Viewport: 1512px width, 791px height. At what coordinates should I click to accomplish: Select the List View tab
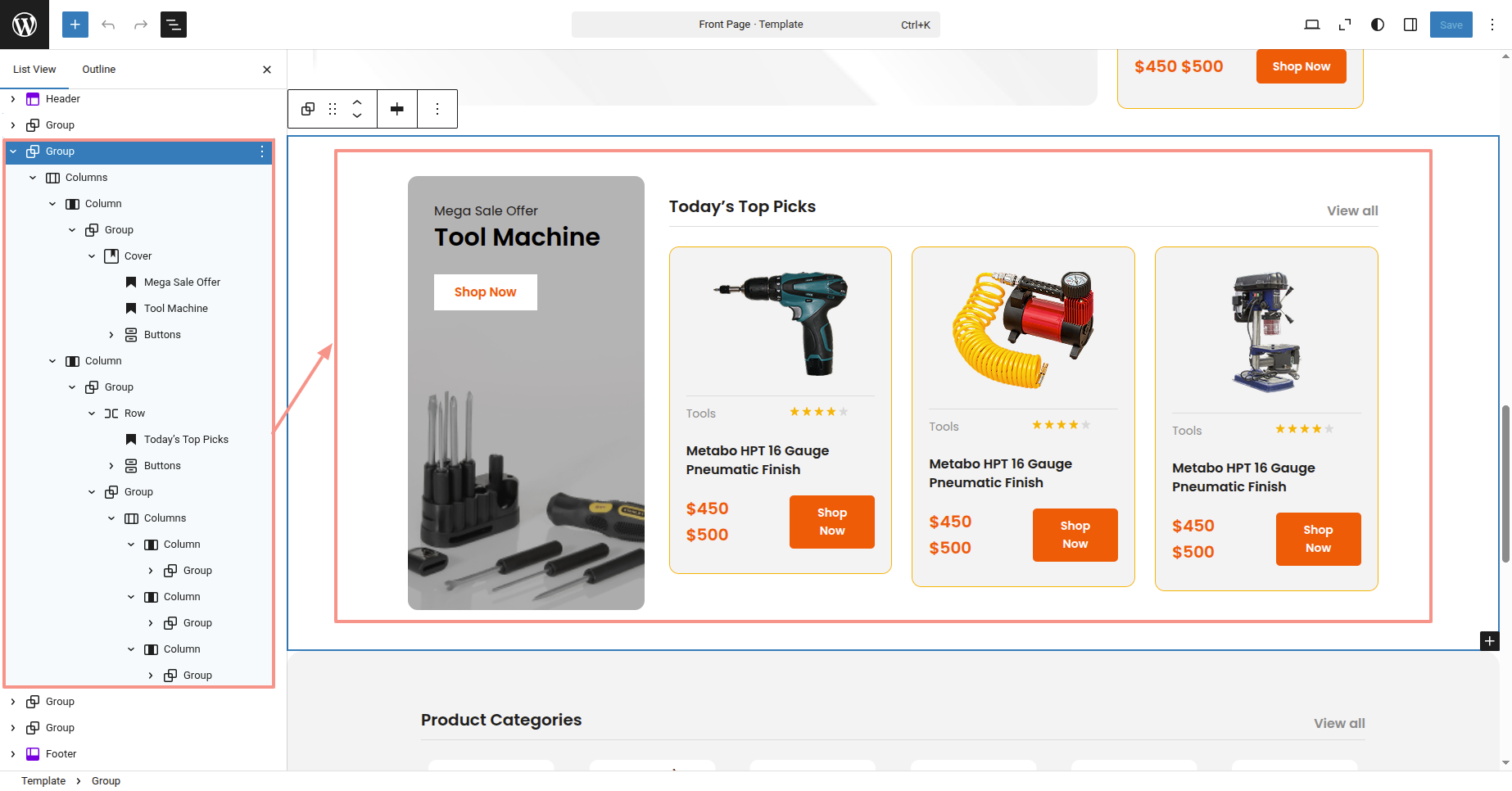[34, 70]
